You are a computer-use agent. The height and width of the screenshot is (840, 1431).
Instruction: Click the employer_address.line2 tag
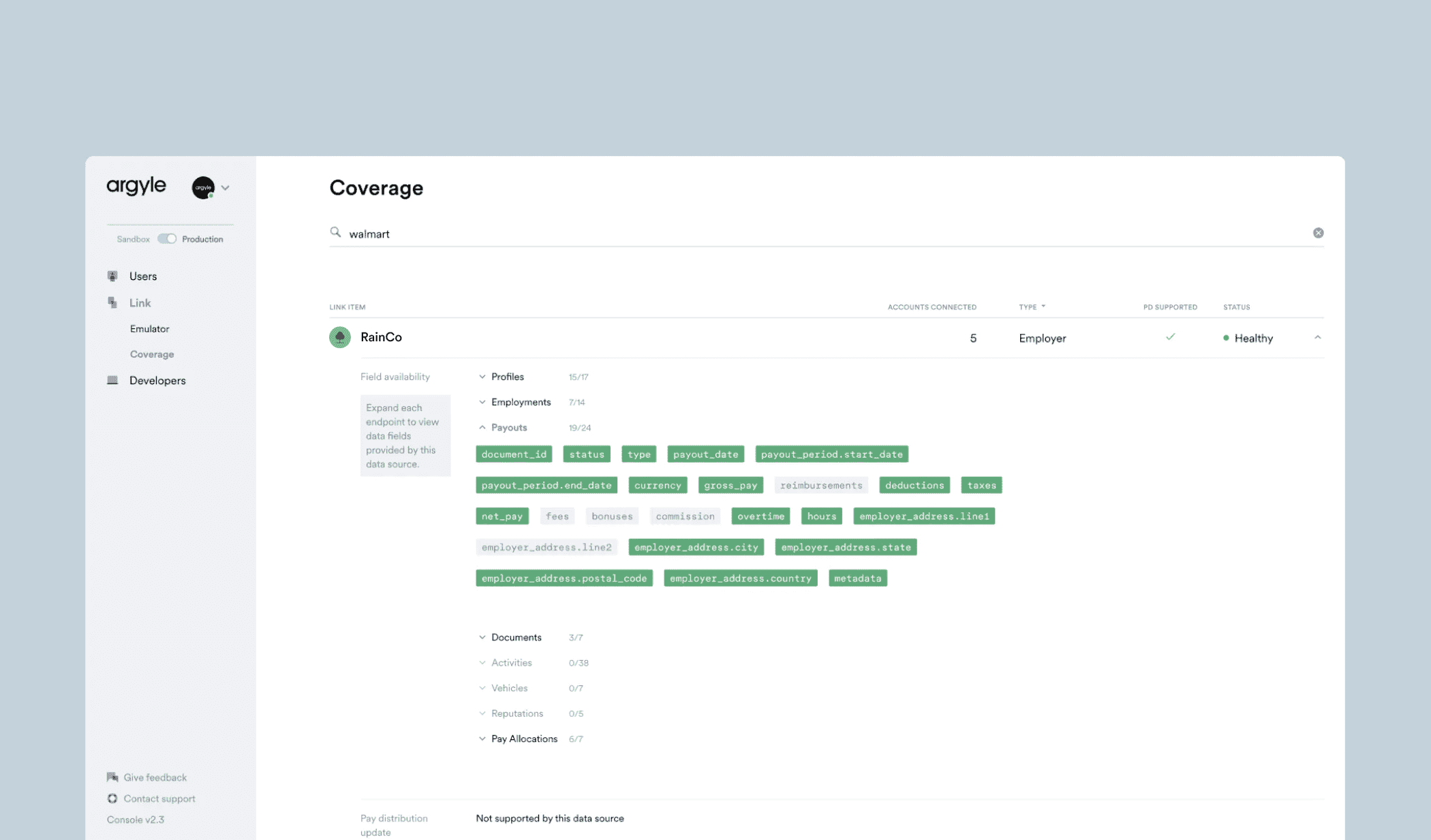point(547,547)
